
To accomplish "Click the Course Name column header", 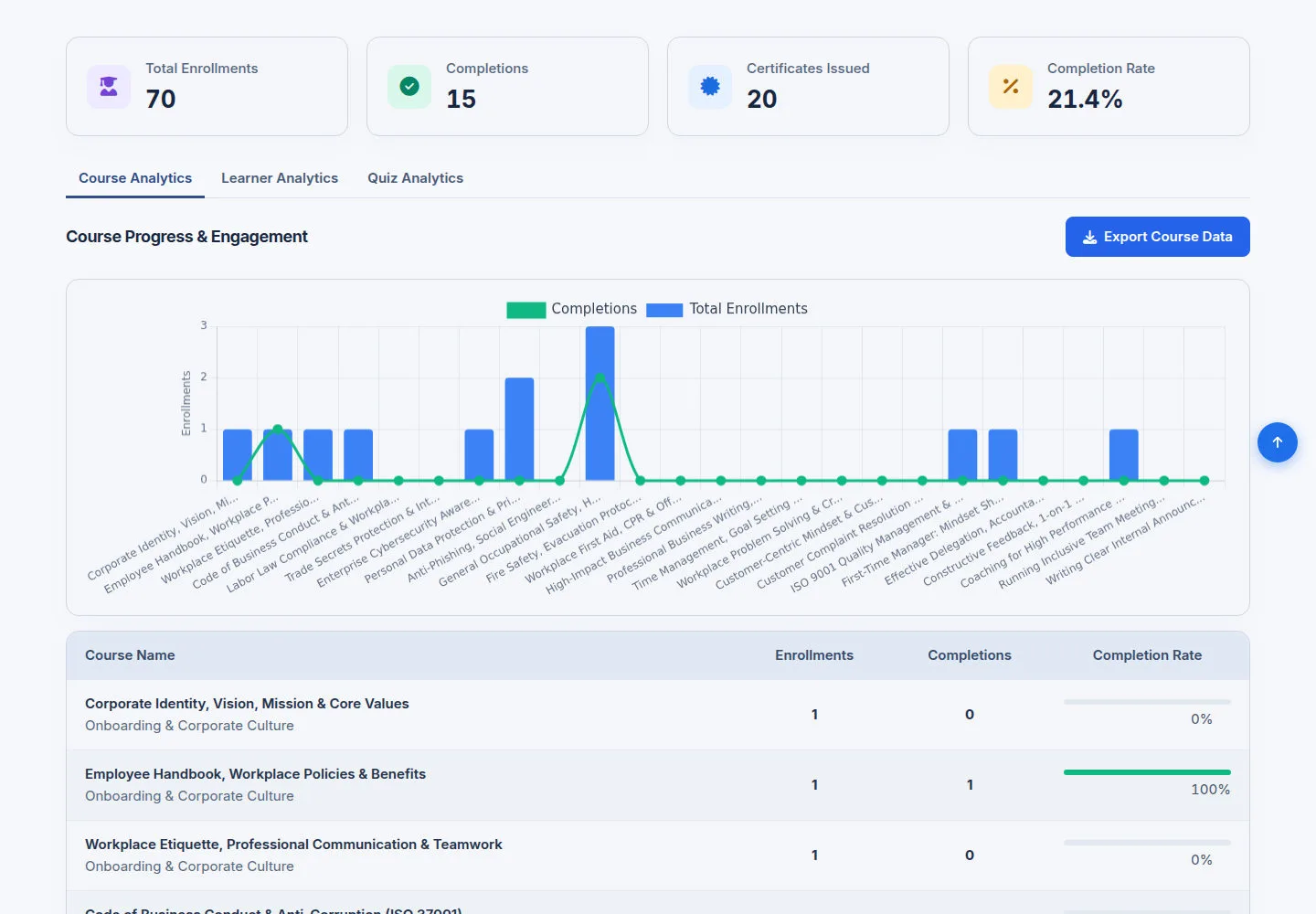I will [130, 655].
